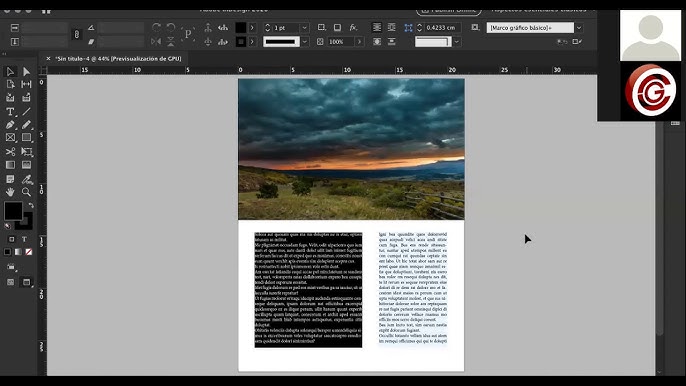Click the flip horizontal icon

point(156,42)
